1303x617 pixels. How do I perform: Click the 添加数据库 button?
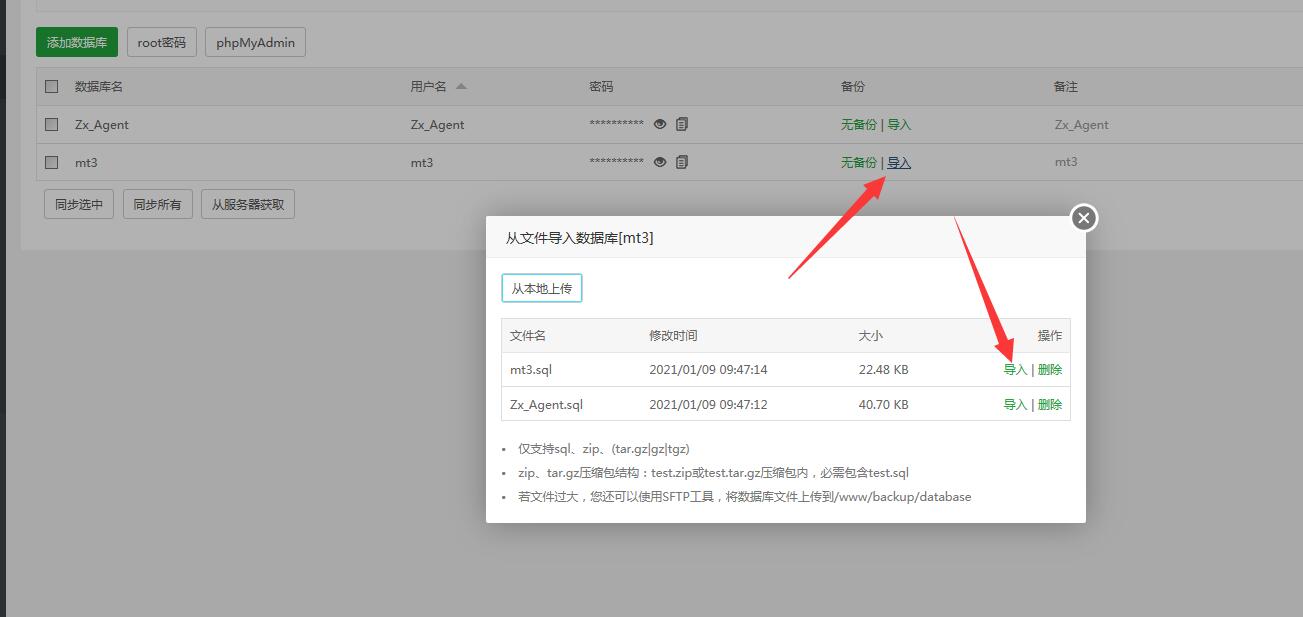pyautogui.click(x=77, y=43)
